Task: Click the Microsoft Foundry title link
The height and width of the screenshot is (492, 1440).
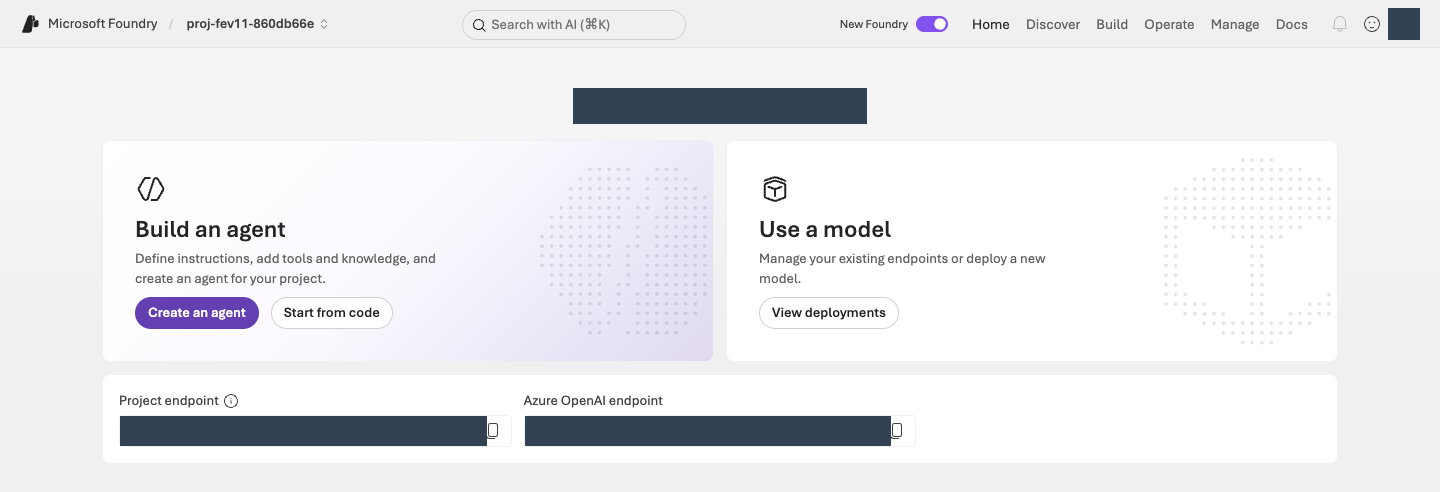Action: coord(102,24)
